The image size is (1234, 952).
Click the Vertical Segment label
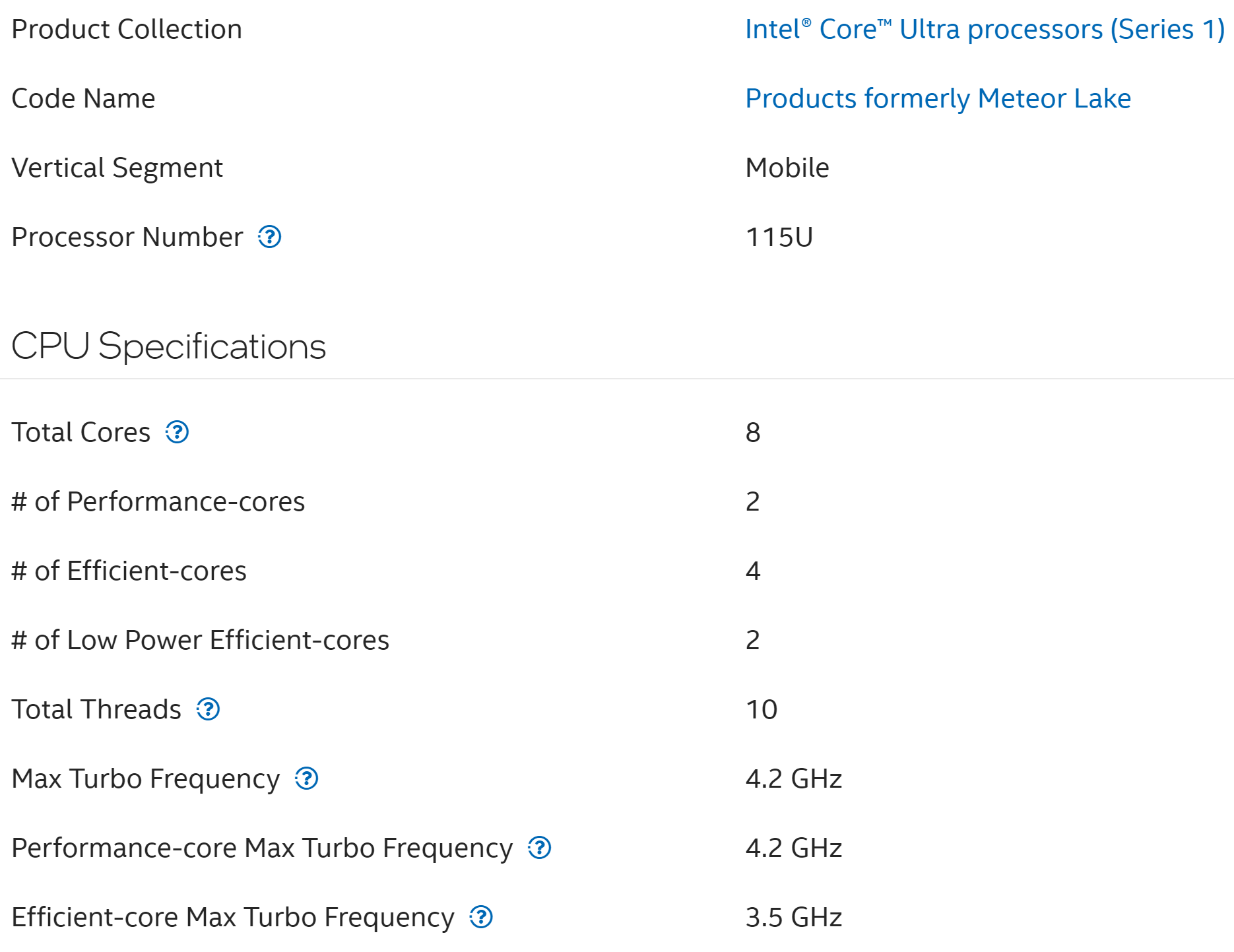point(117,168)
